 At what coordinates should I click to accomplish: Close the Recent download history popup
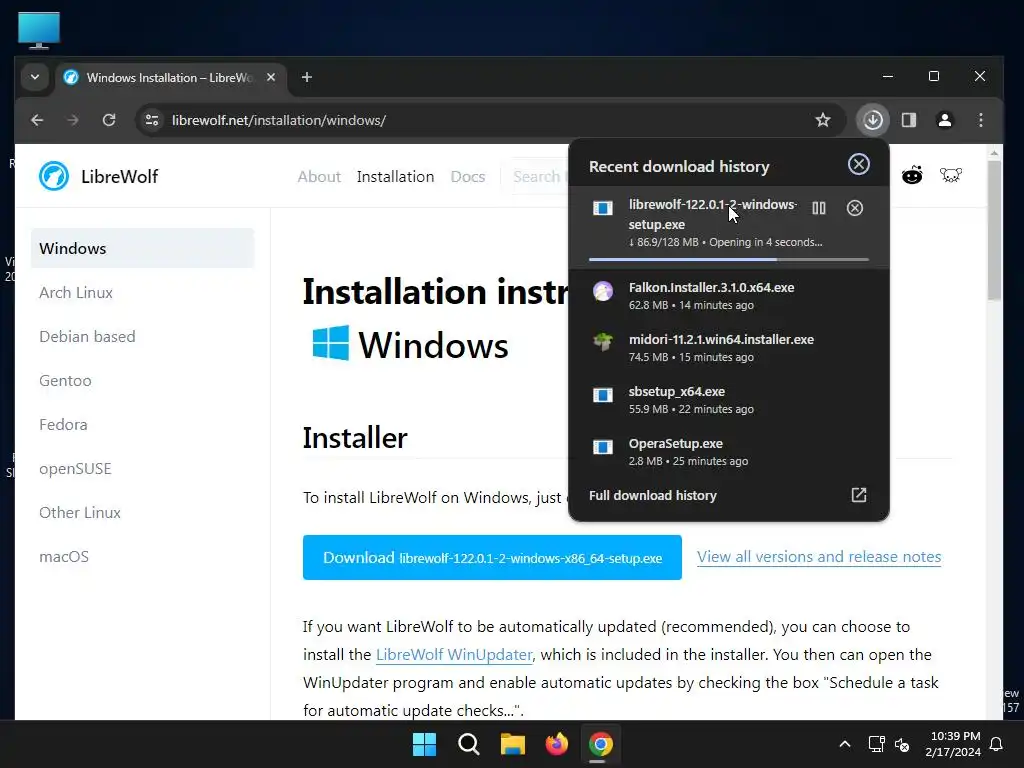click(859, 164)
